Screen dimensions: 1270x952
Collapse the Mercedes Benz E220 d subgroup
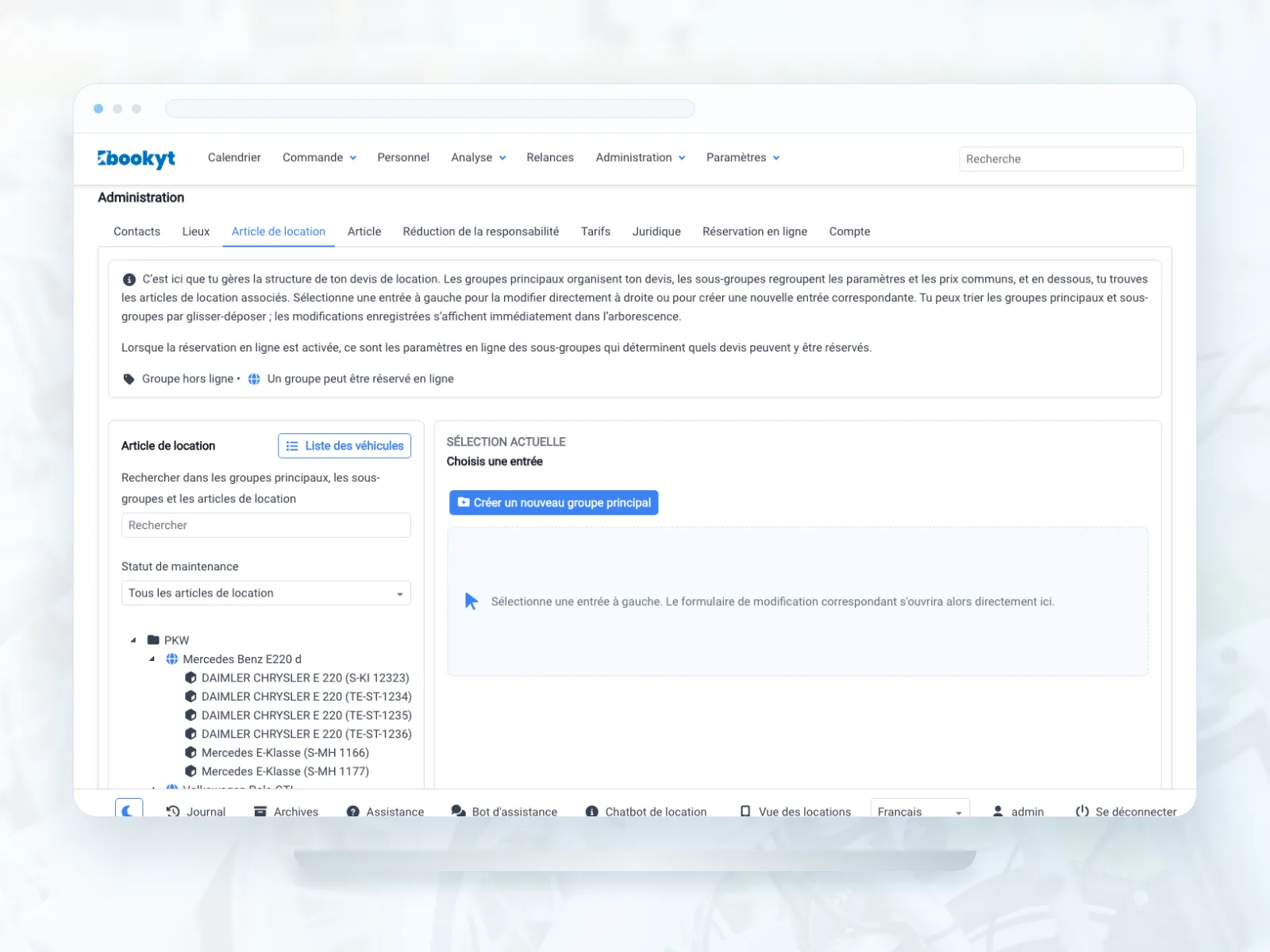pos(152,659)
